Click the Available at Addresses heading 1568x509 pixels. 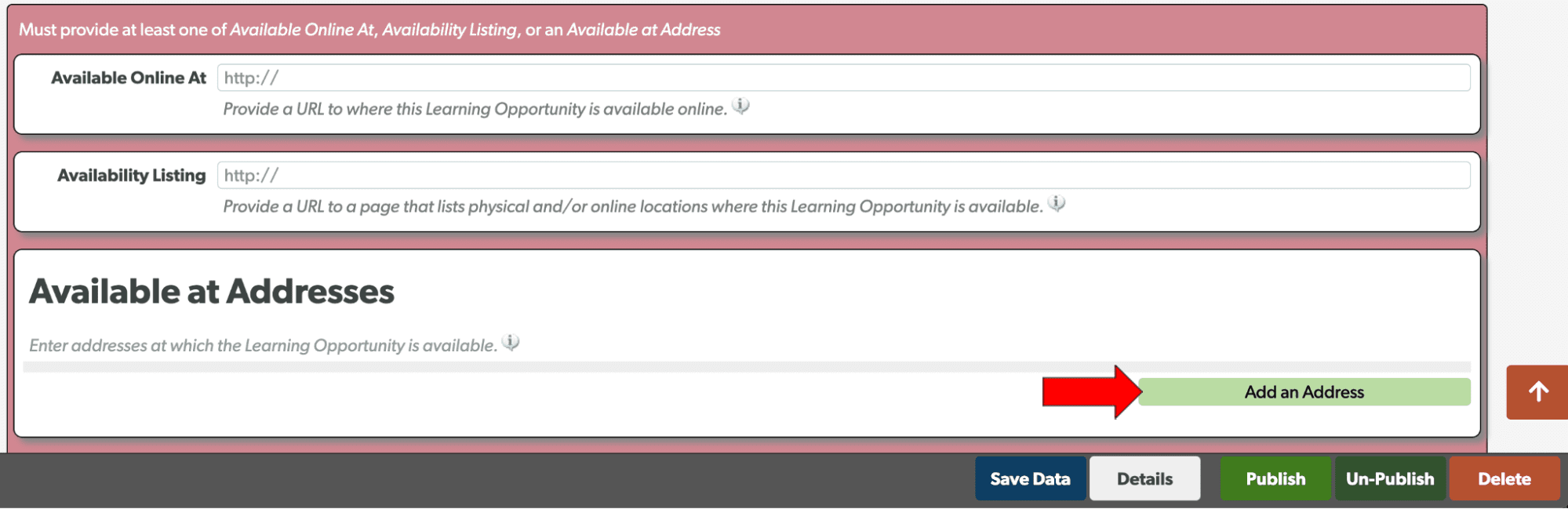click(212, 291)
